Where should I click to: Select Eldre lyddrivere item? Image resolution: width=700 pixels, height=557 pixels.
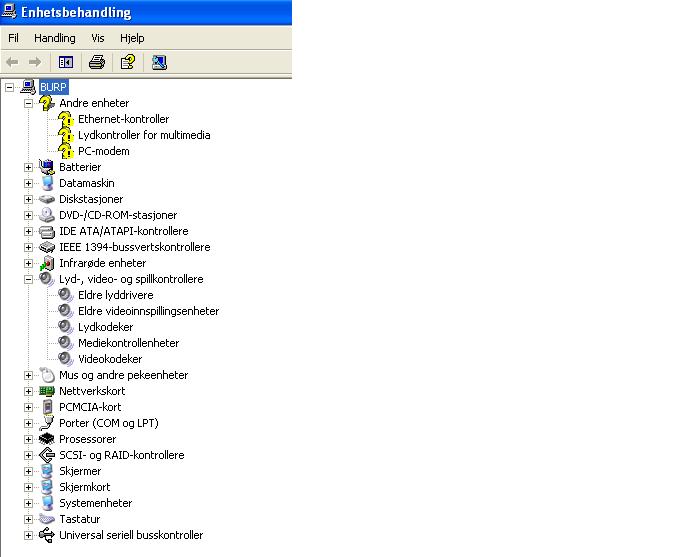116,295
